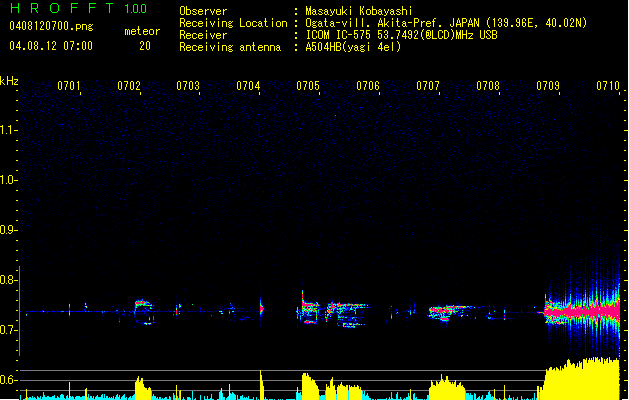Click the kHz axis unit label
This screenshot has height=400, width=629.
9,81
